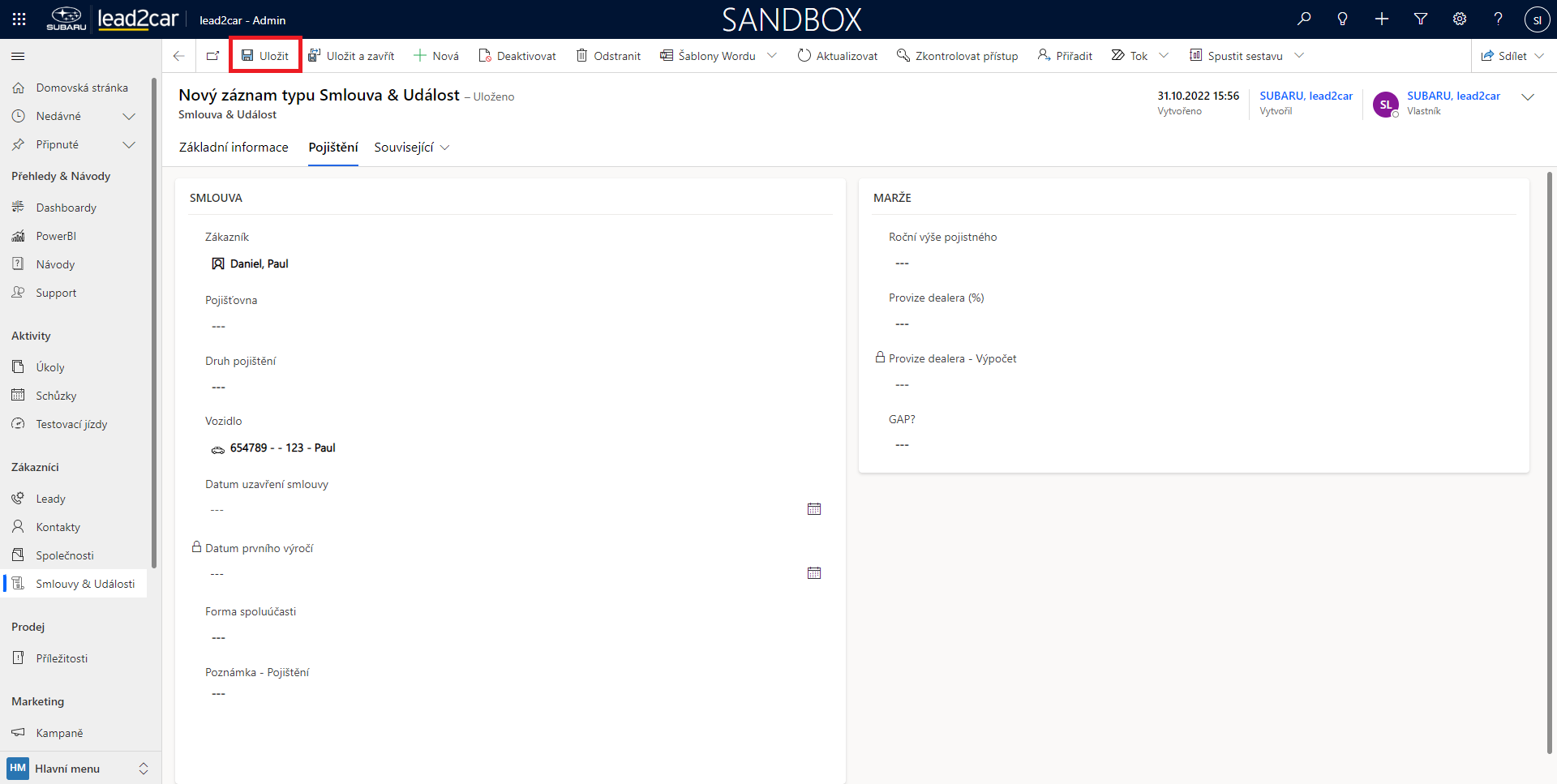Image resolution: width=1557 pixels, height=784 pixels.
Task: Expand the header details chevron
Action: (x=1528, y=97)
